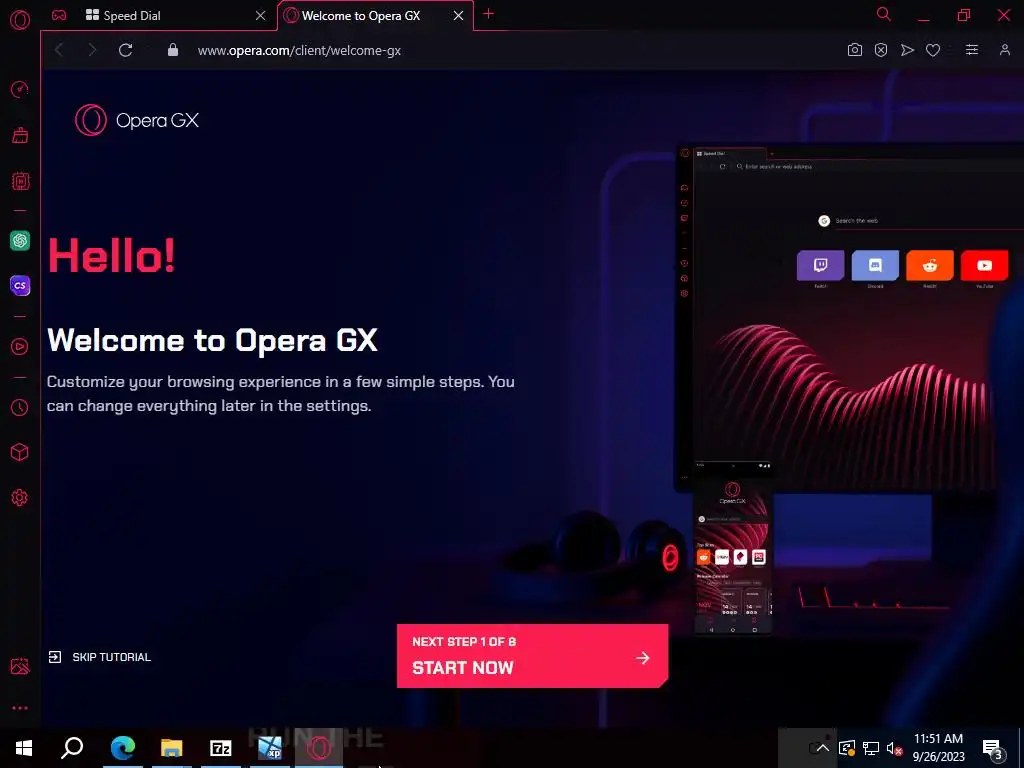Open the ad blocker shield icon
The width and height of the screenshot is (1024, 768).
pyautogui.click(x=881, y=50)
